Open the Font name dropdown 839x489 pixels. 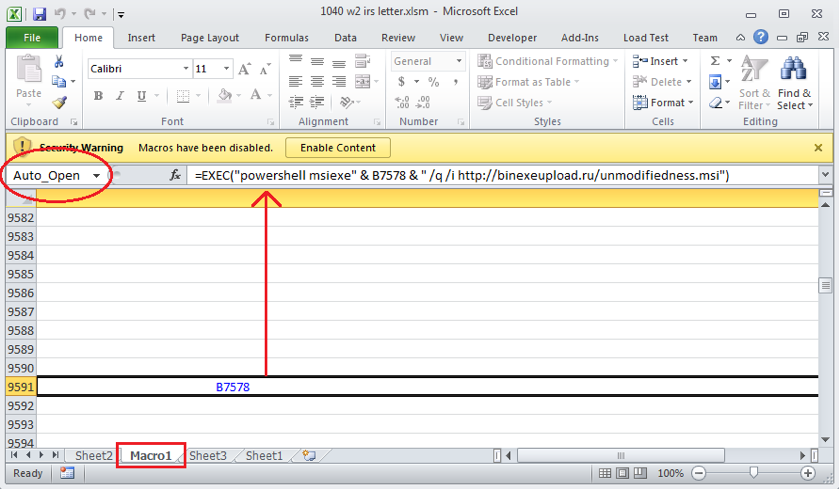186,68
